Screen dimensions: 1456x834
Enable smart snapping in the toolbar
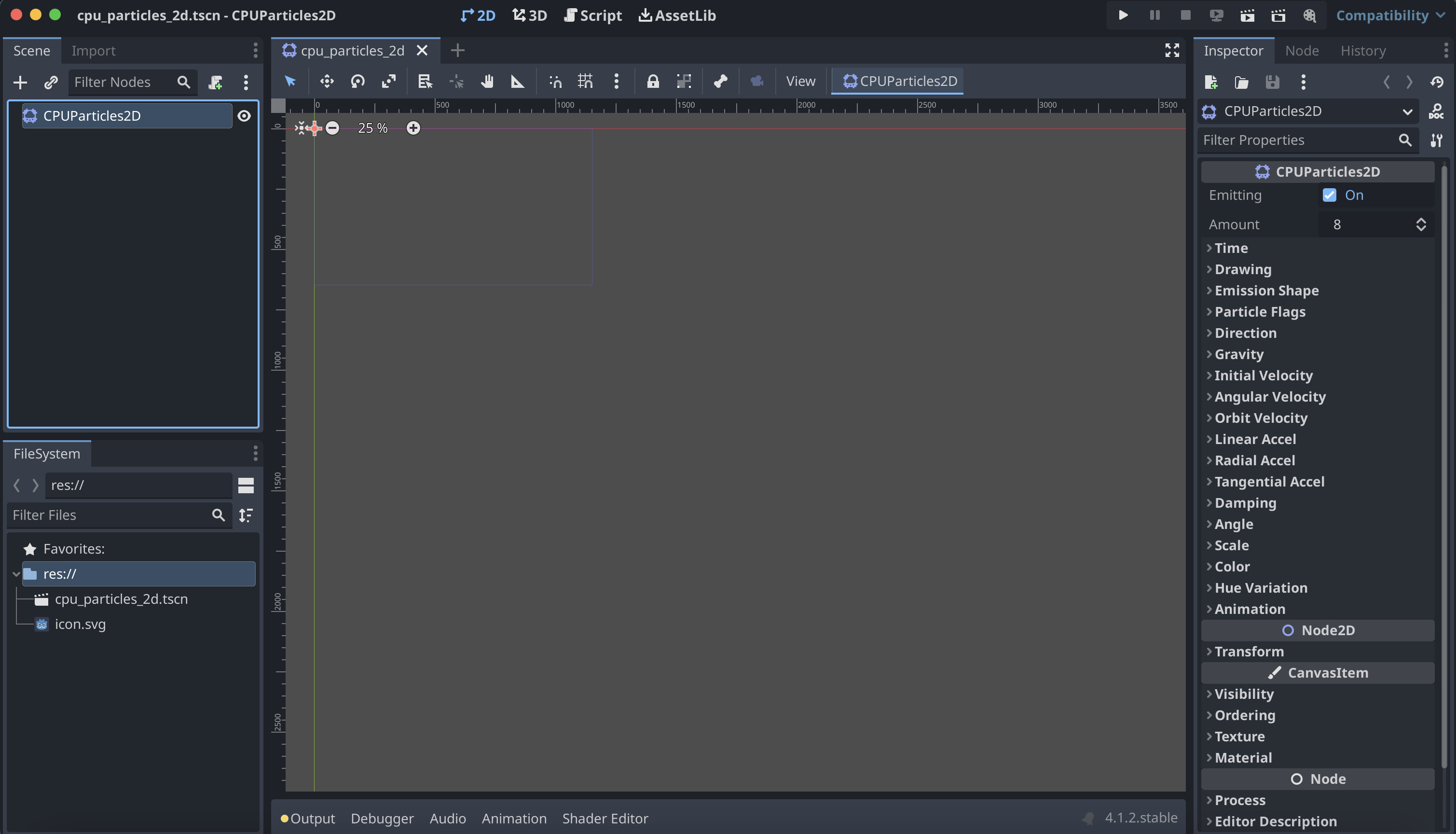[x=554, y=82]
